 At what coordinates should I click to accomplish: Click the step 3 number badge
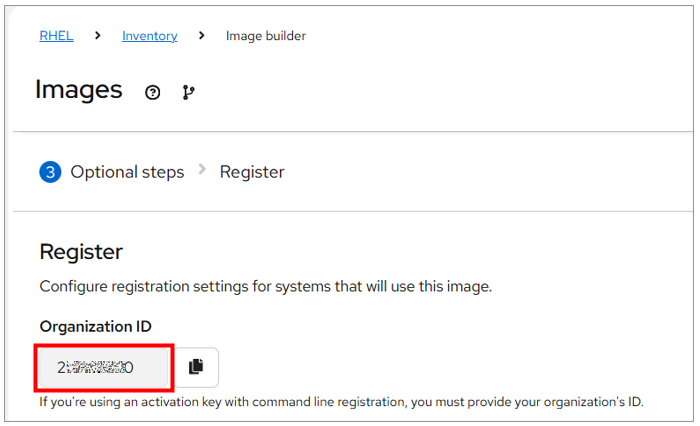coord(51,172)
